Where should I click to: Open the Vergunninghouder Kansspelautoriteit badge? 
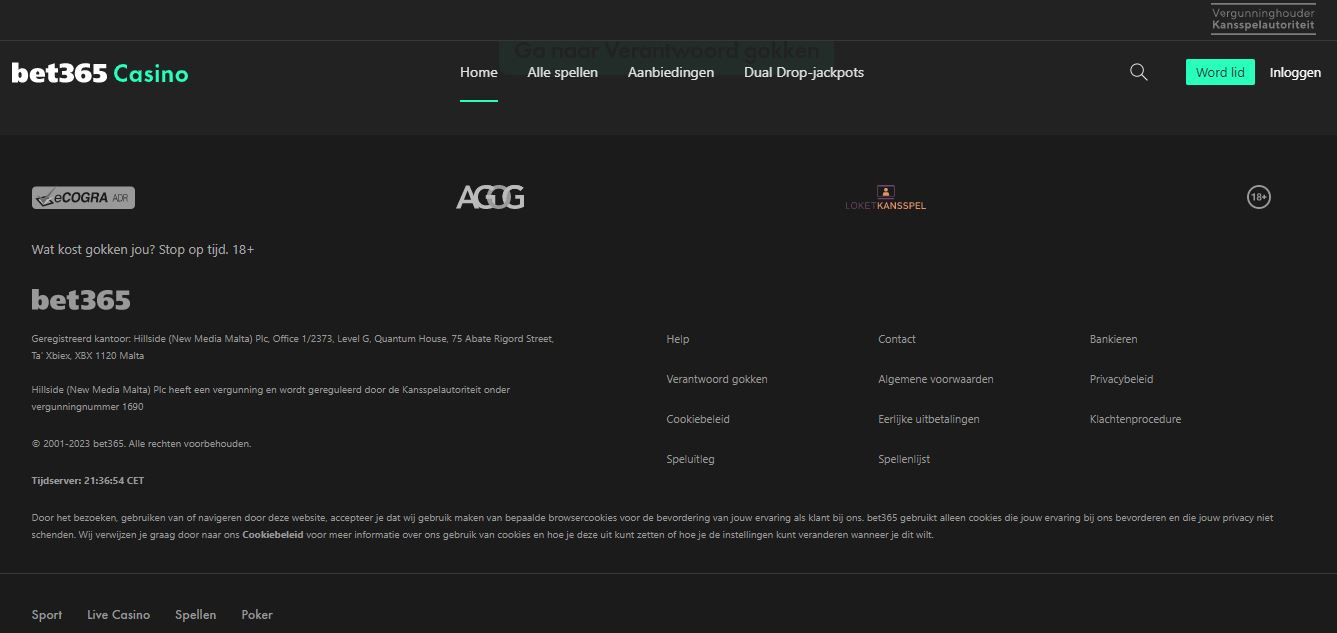click(1263, 19)
